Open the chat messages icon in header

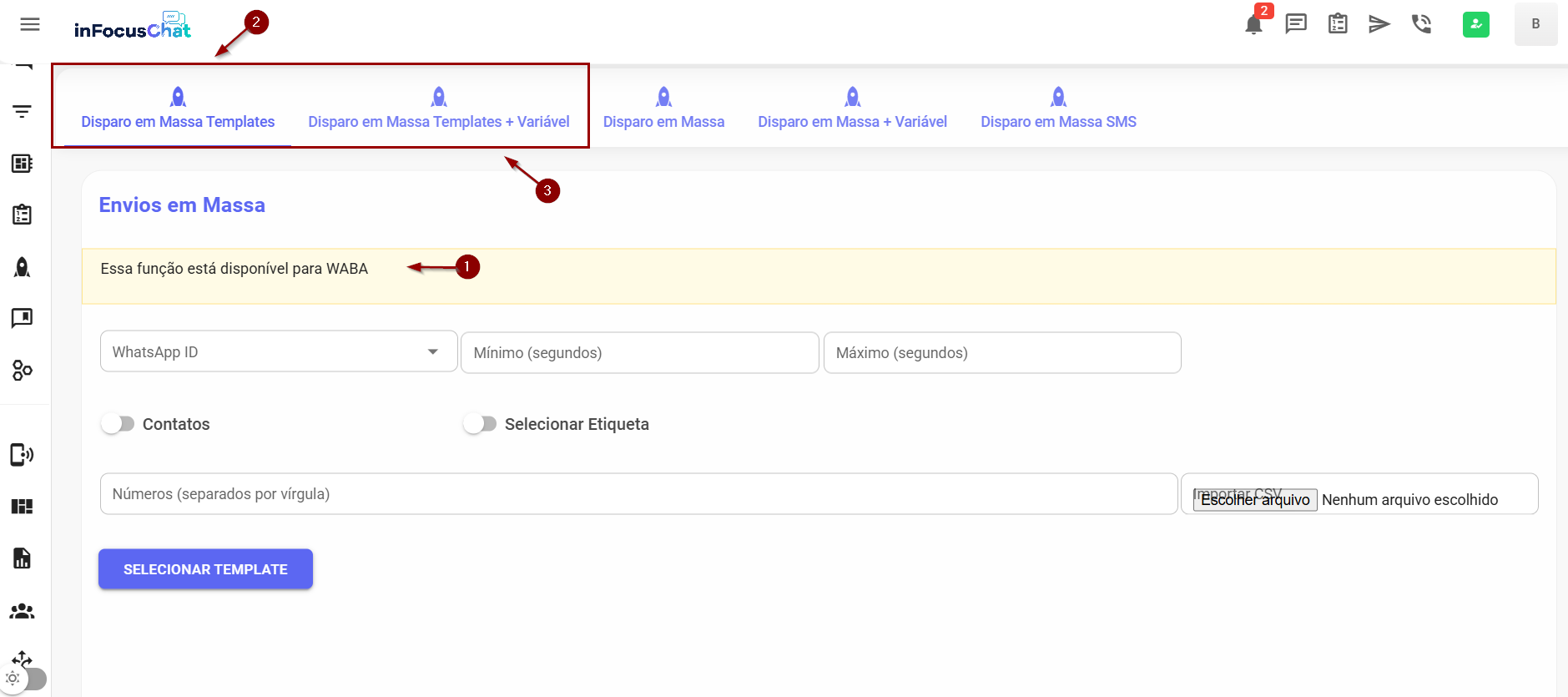(1296, 24)
